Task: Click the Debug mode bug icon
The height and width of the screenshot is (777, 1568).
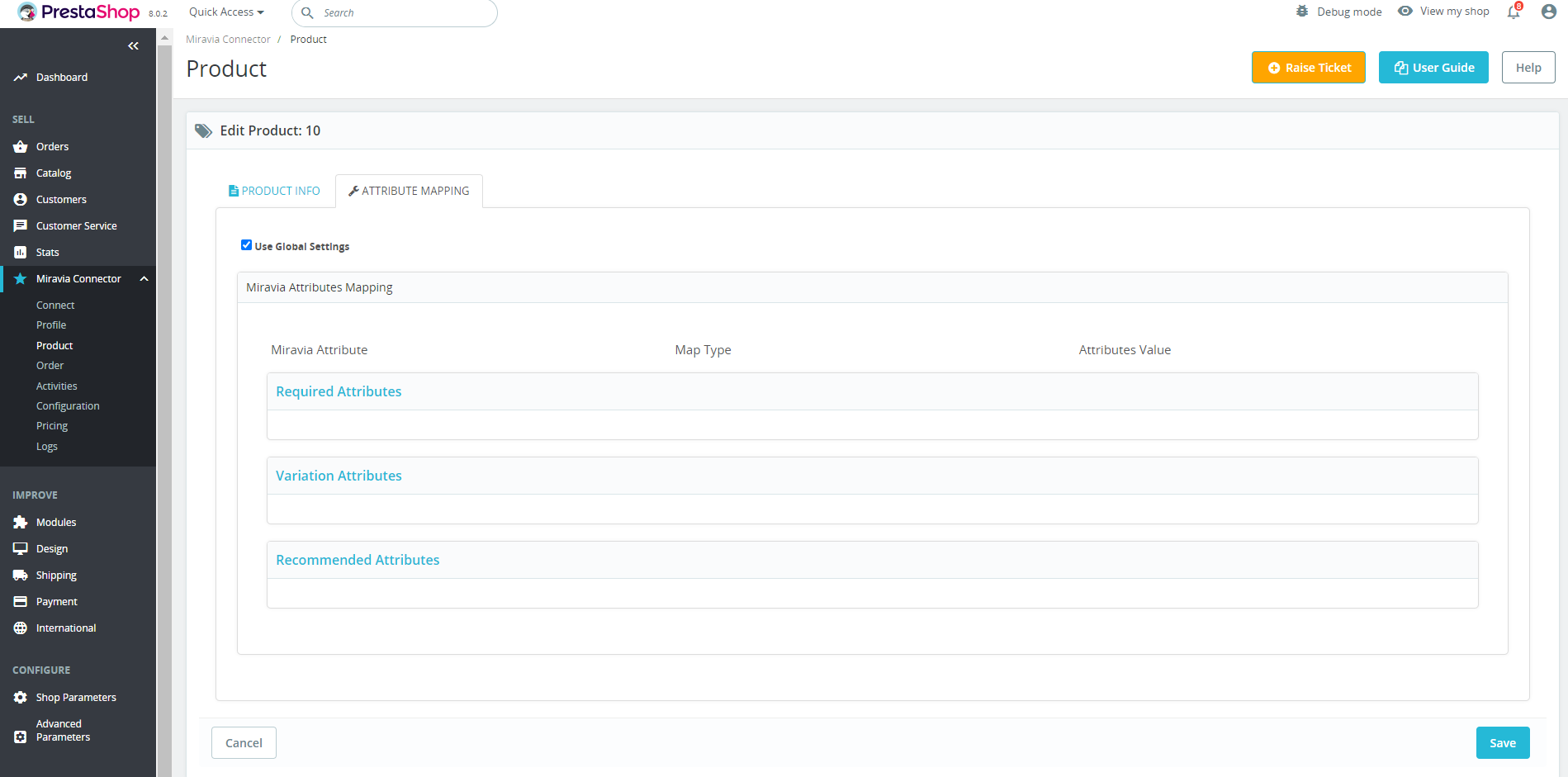Action: point(1302,12)
